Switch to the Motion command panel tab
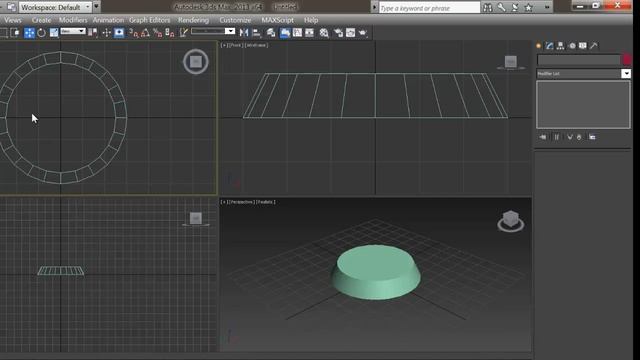The height and width of the screenshot is (360, 640). coord(572,46)
